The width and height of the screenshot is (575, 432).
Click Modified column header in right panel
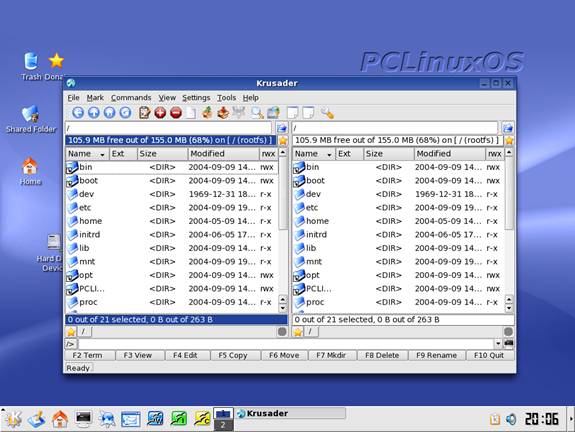(x=450, y=154)
